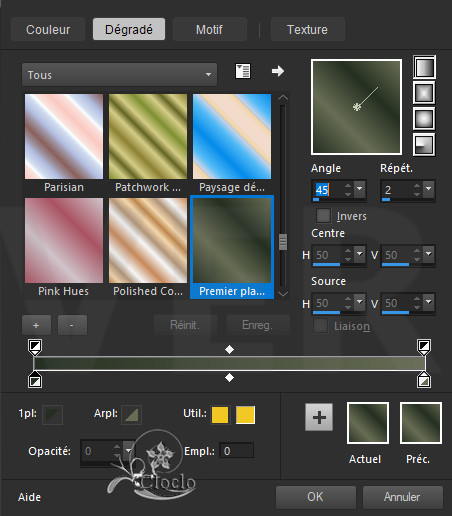Select the radial gradient style icon
452x516 pixels.
point(424,144)
